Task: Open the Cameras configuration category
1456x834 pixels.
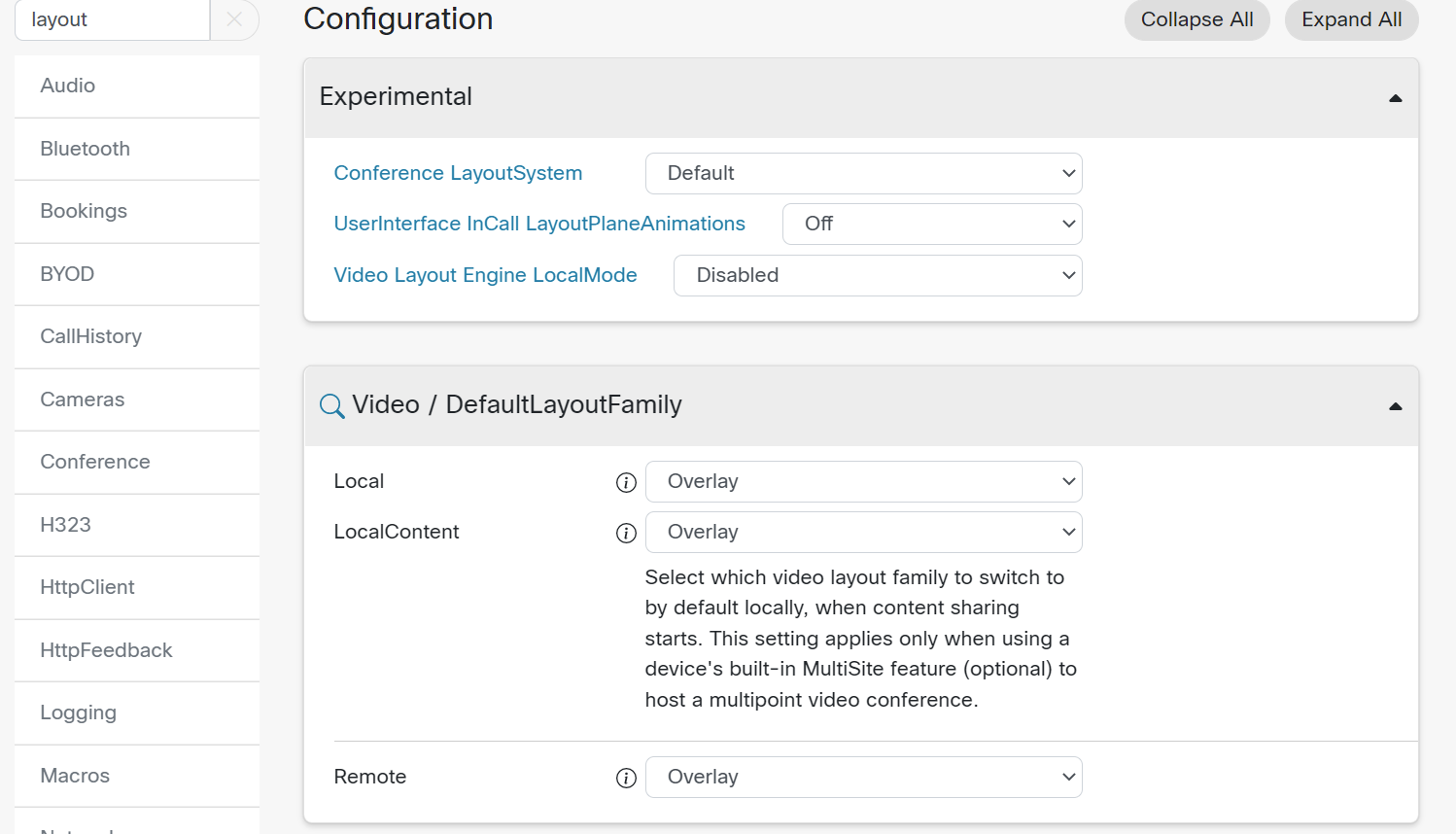Action: [x=83, y=400]
